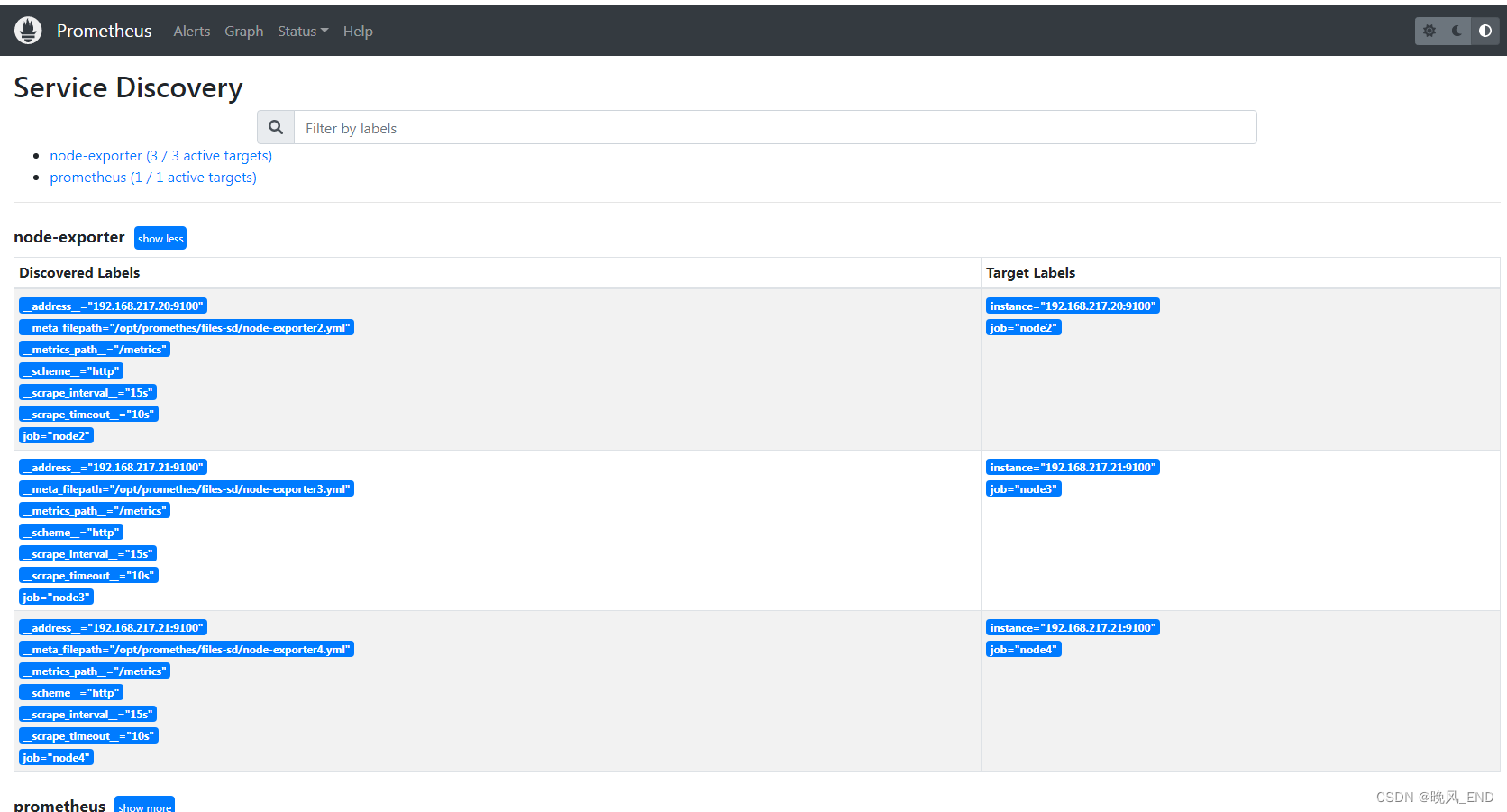
Task: Click the Prometheus flame logo icon
Action: (x=28, y=31)
